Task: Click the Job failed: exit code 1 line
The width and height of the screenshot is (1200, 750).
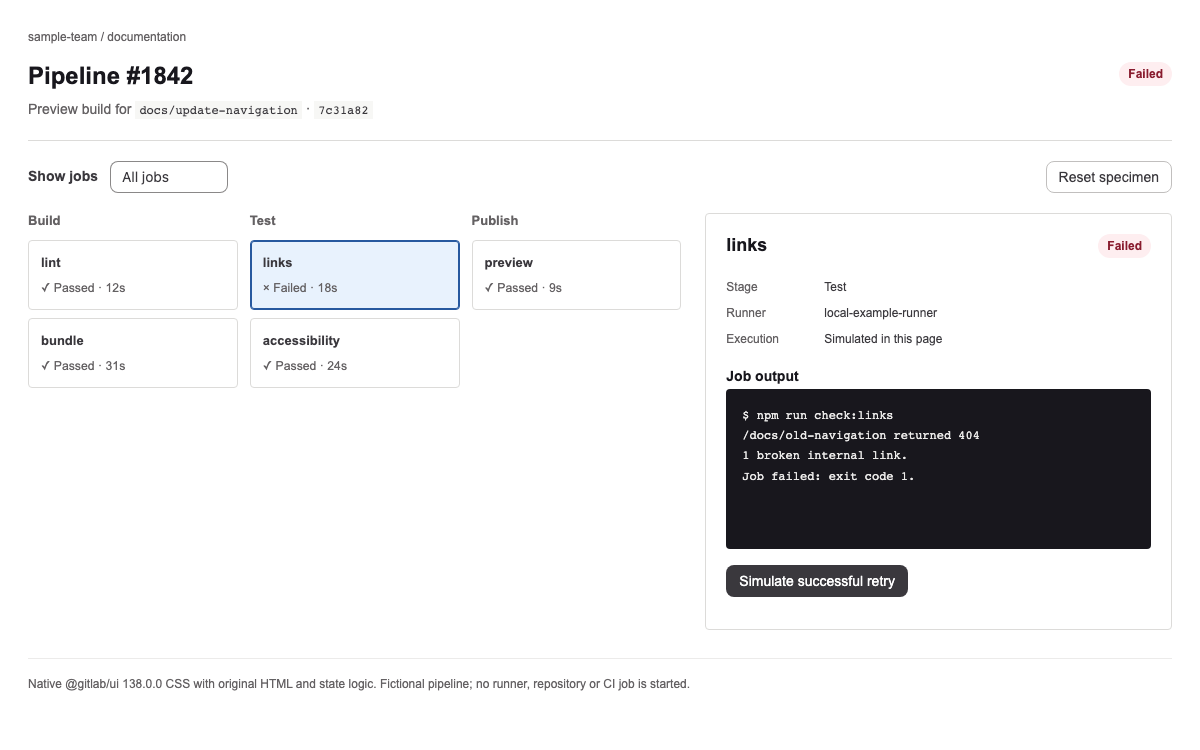Action: pos(828,476)
